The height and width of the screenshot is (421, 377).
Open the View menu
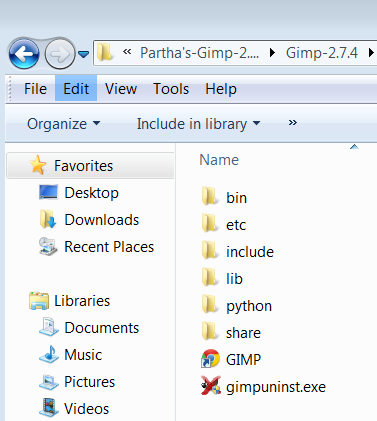[x=121, y=89]
